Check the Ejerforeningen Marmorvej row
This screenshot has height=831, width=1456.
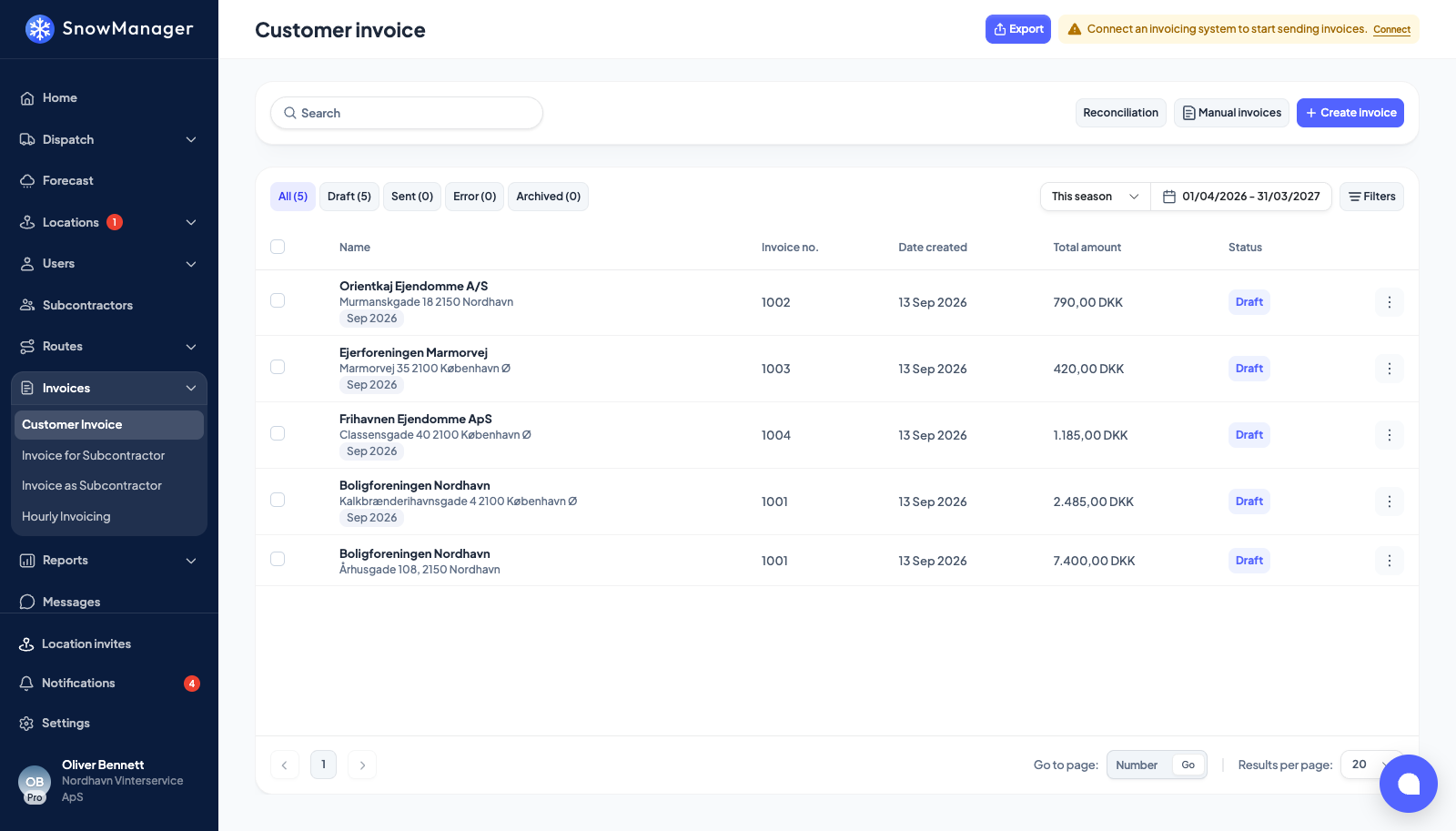click(x=278, y=367)
